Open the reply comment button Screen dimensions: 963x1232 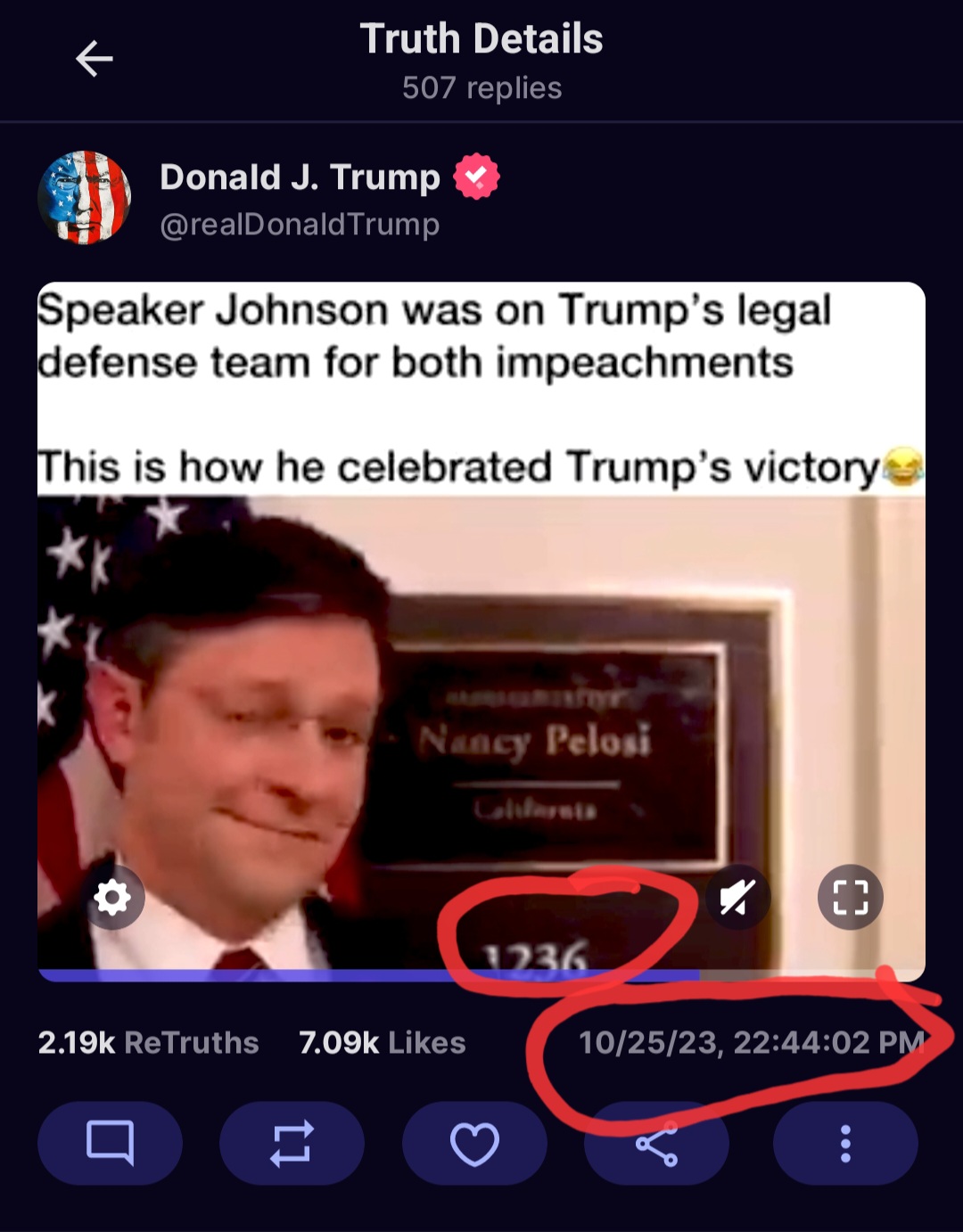point(110,1143)
